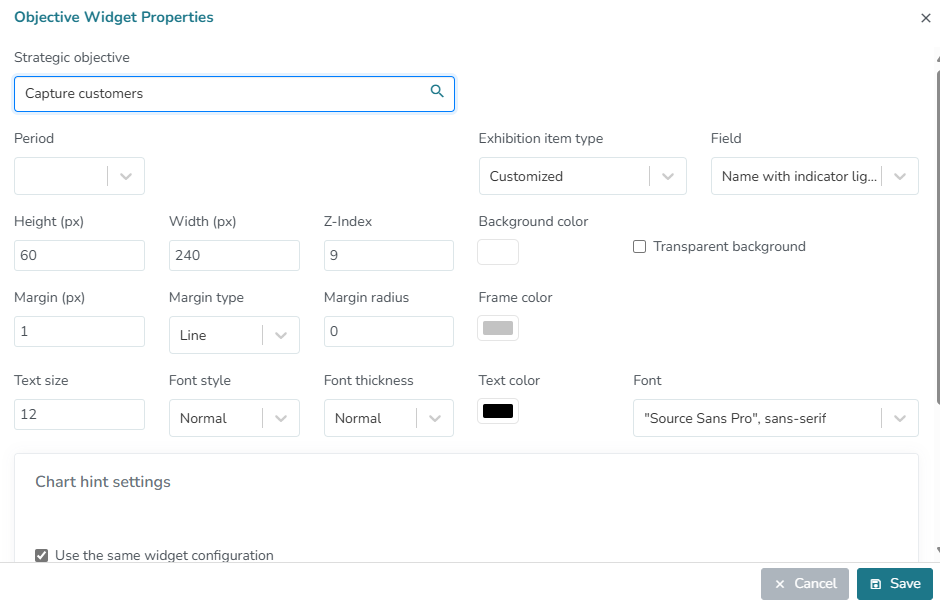
Task: Open the Period dropdown
Action: pos(126,176)
